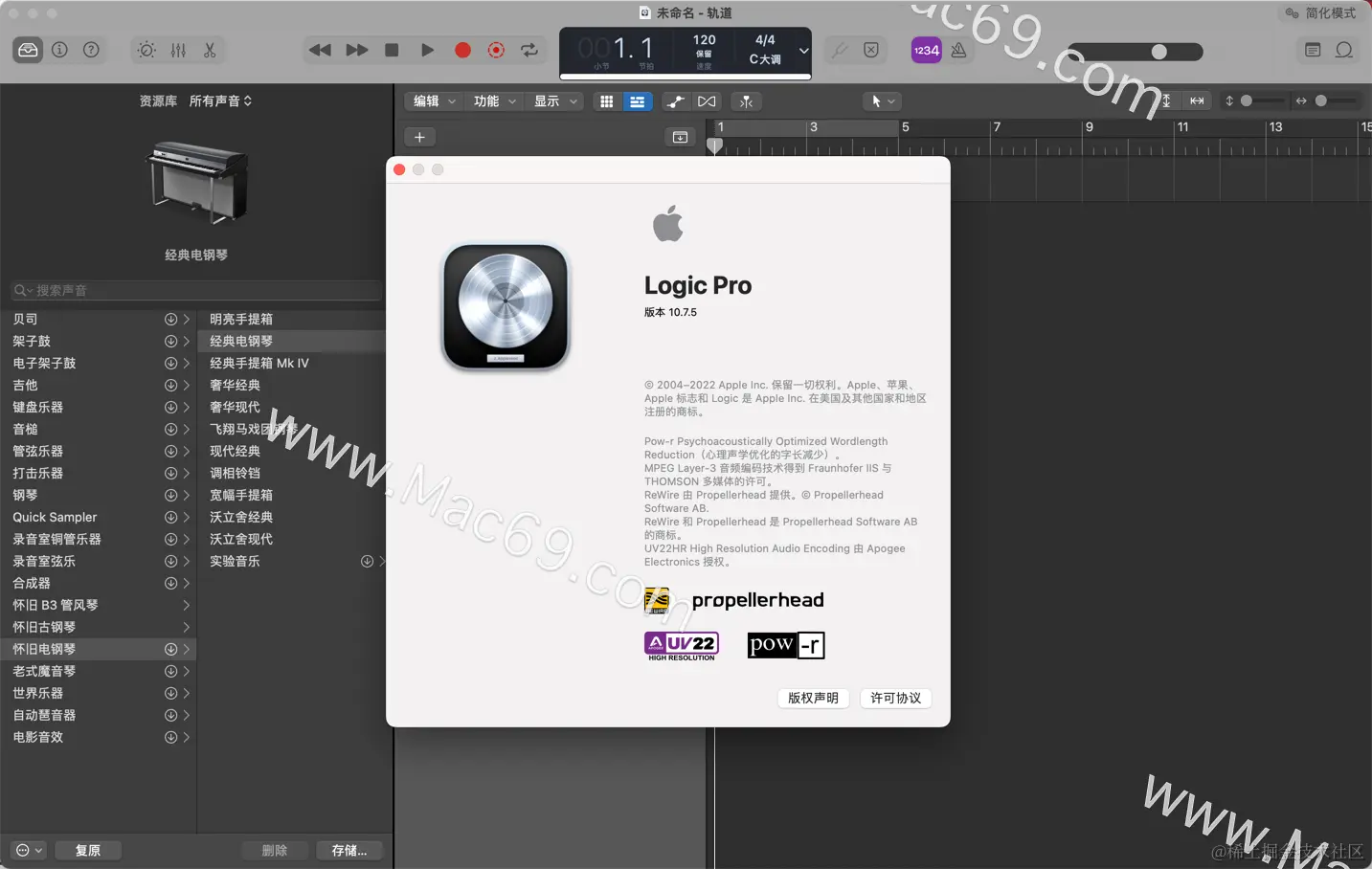This screenshot has height=869, width=1372.
Task: Click 简化模式 in the title bar
Action: tap(1321, 13)
